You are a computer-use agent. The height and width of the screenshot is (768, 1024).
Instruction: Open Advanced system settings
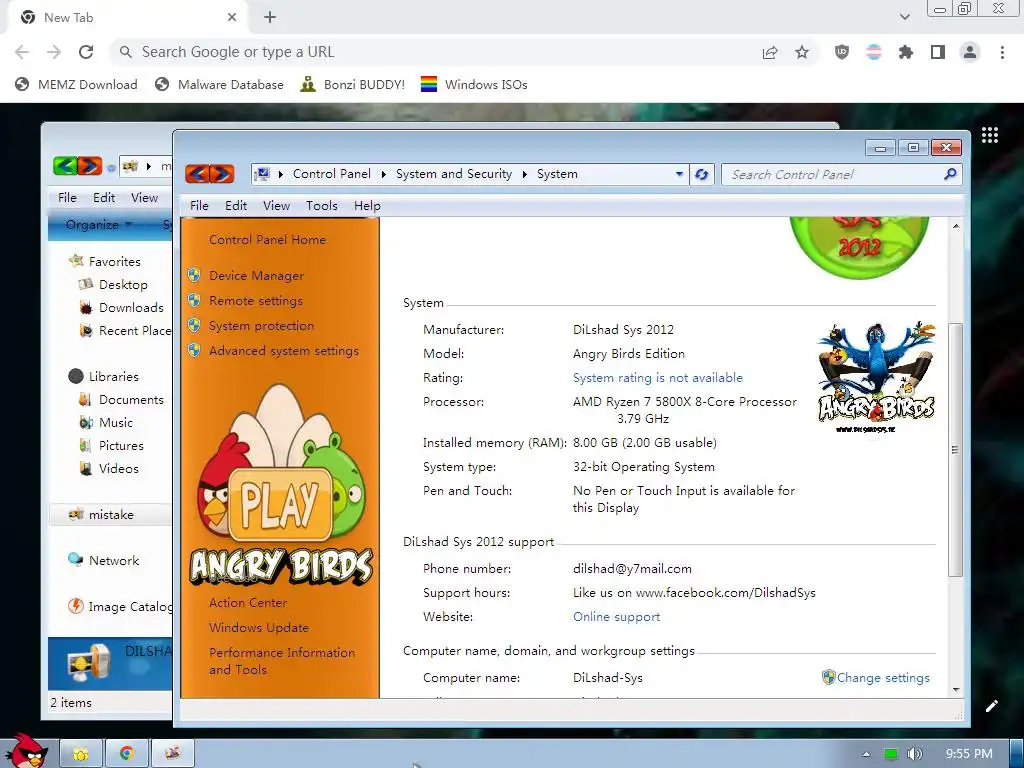(x=283, y=351)
